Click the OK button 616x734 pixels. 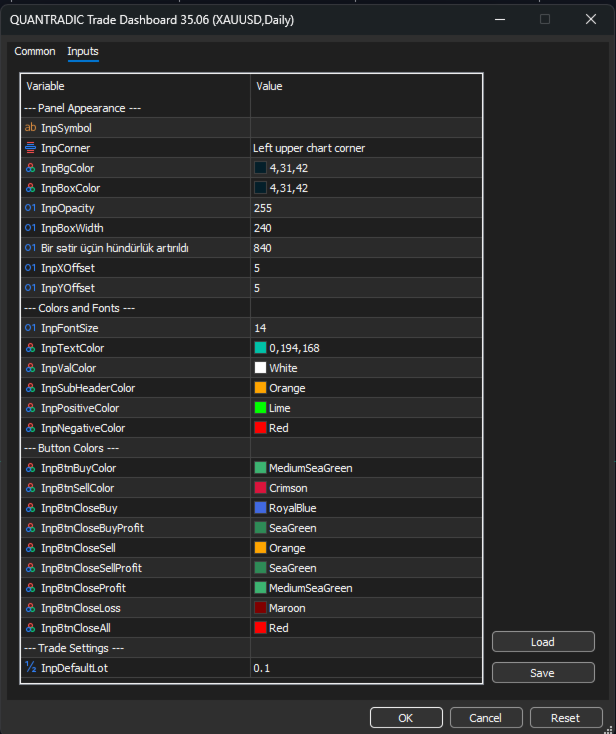coord(406,718)
